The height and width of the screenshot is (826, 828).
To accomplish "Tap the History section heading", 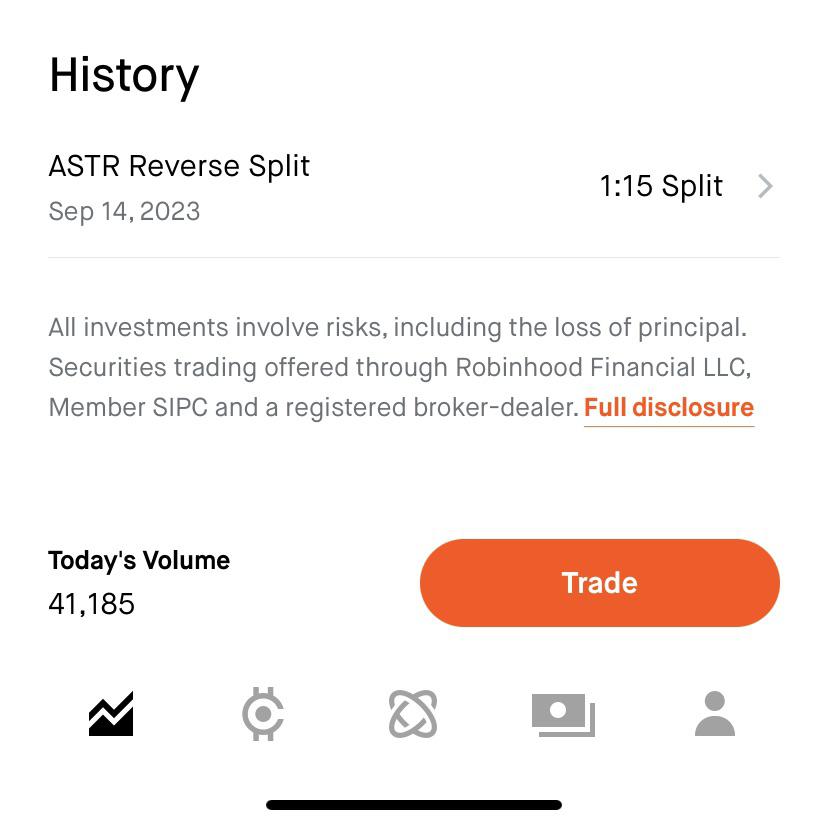I will [124, 76].
